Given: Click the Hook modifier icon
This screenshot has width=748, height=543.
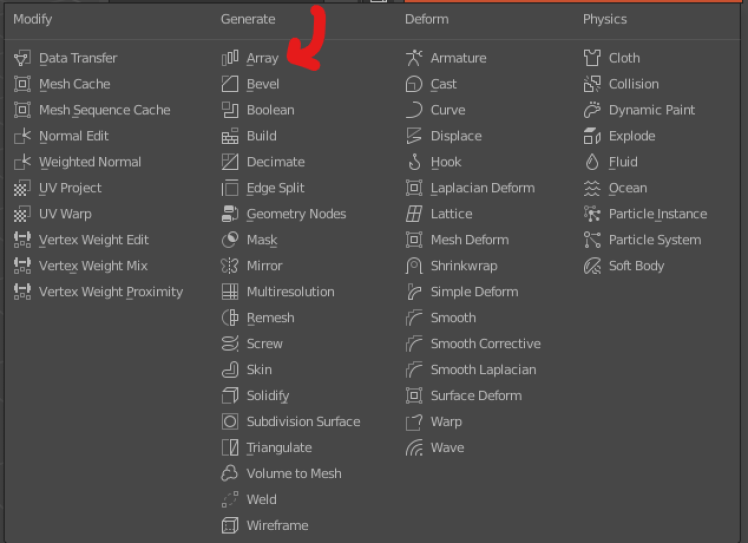Looking at the screenshot, I should [x=414, y=162].
